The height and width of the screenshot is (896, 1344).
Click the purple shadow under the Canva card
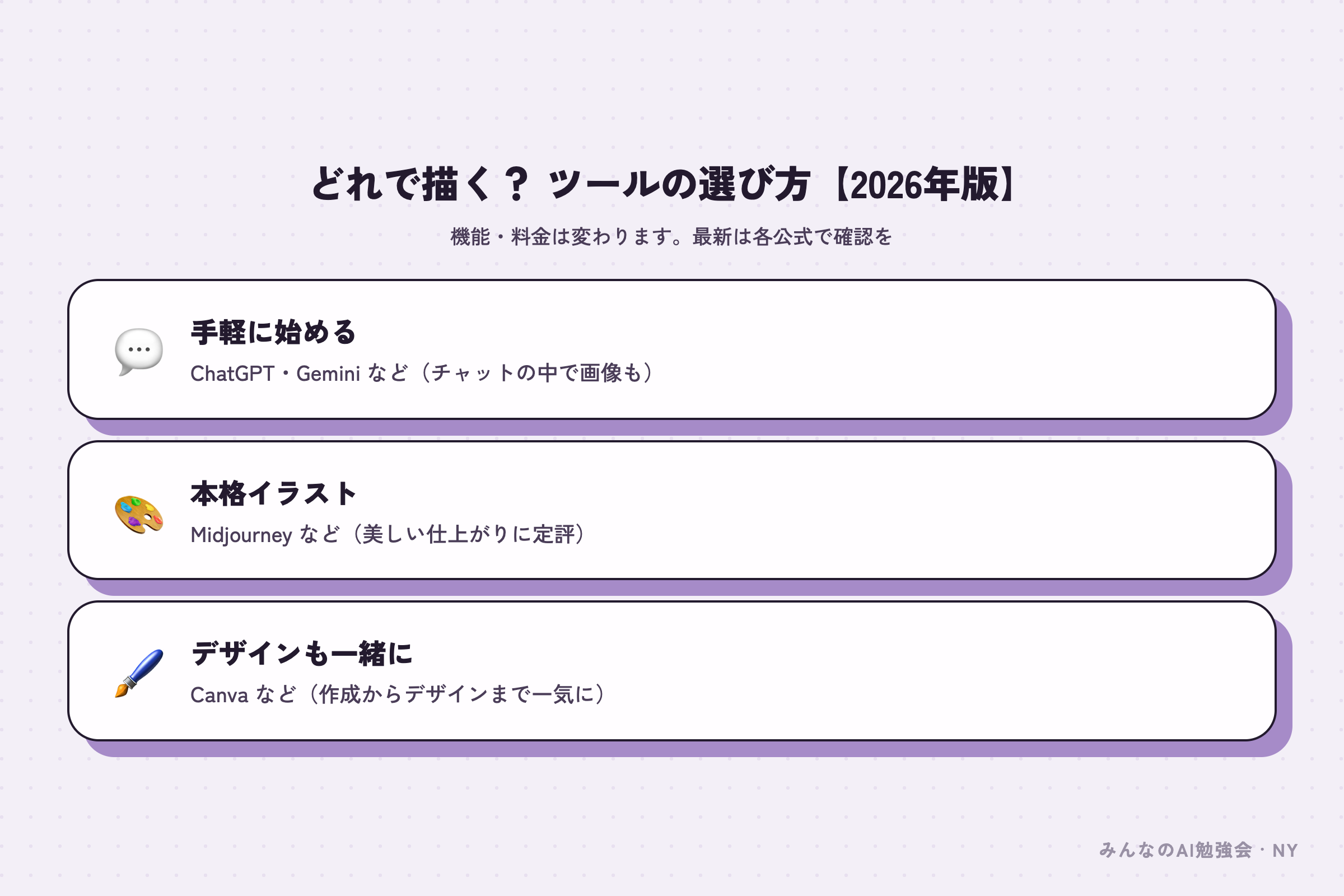click(x=685, y=749)
